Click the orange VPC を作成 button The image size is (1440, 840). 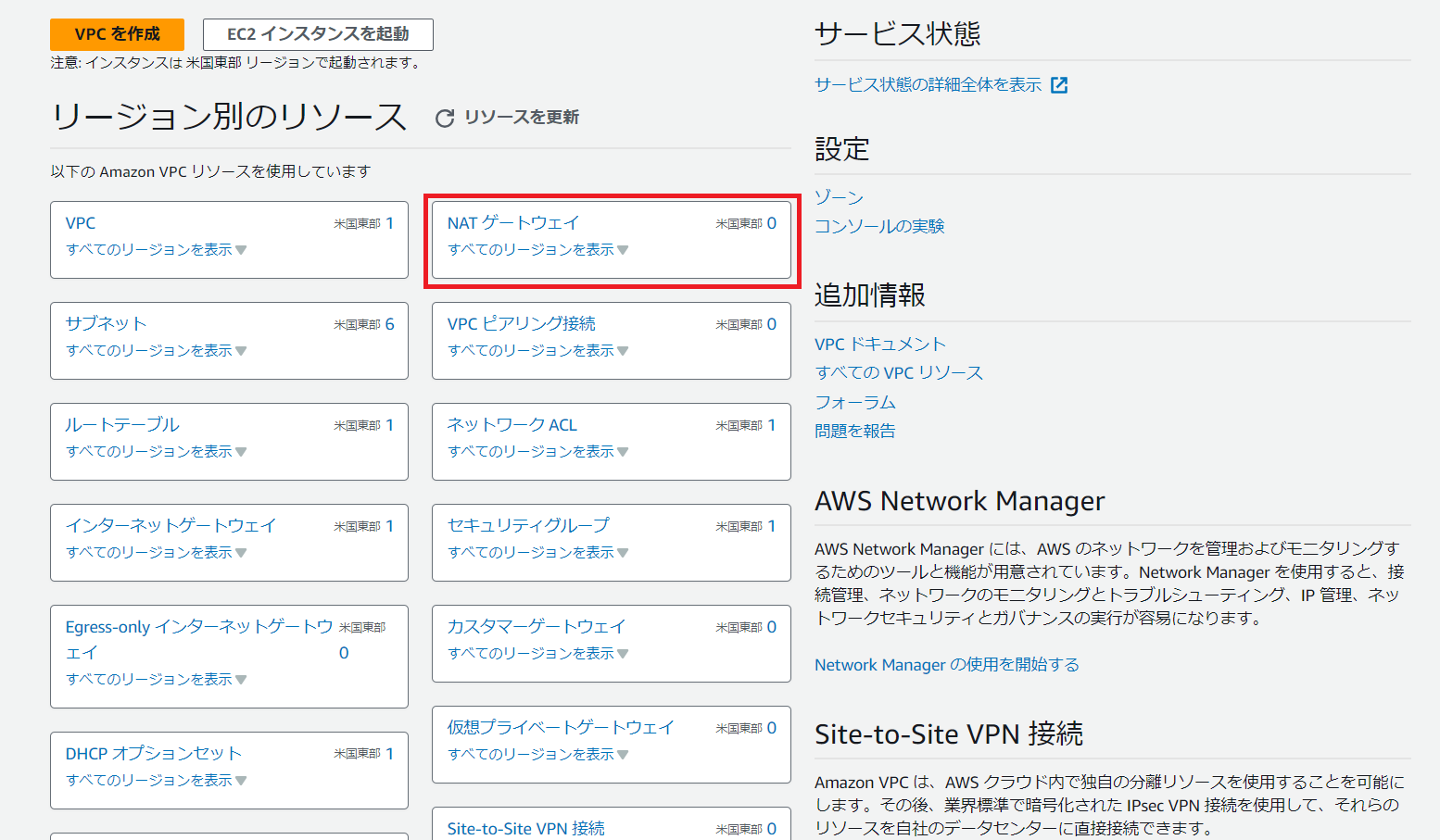pyautogui.click(x=117, y=34)
